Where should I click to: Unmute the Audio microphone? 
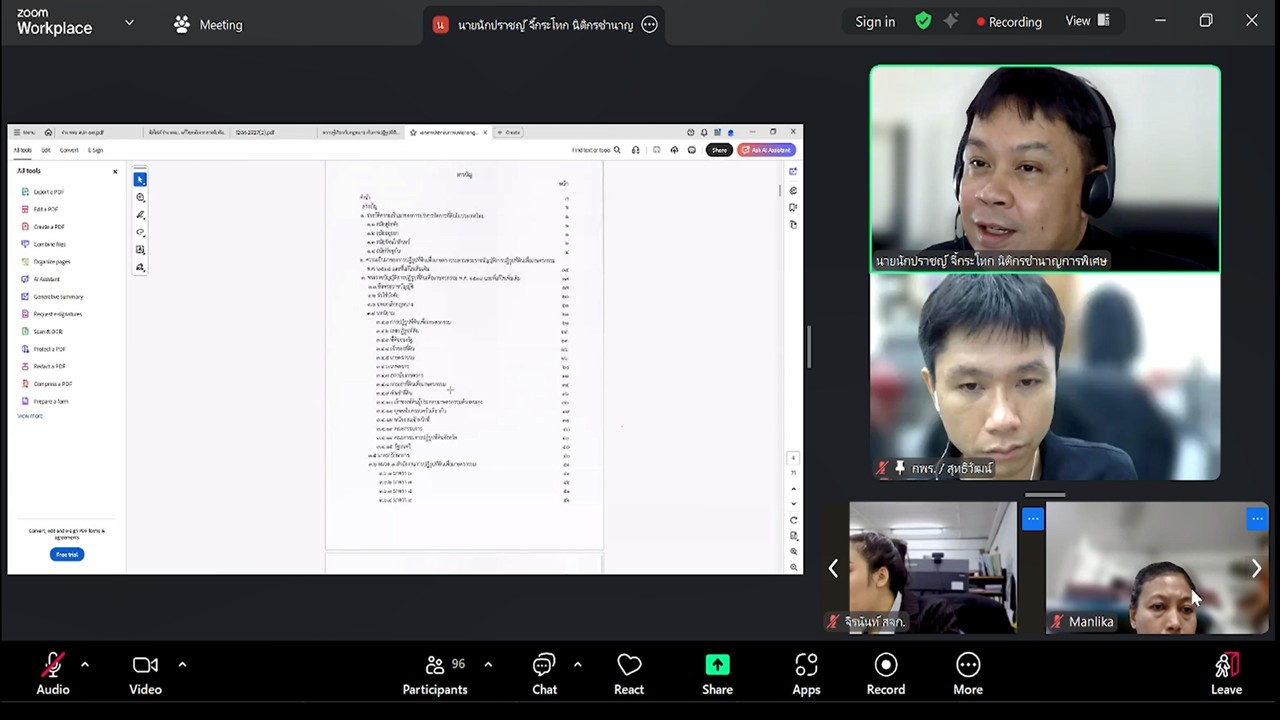coord(53,674)
